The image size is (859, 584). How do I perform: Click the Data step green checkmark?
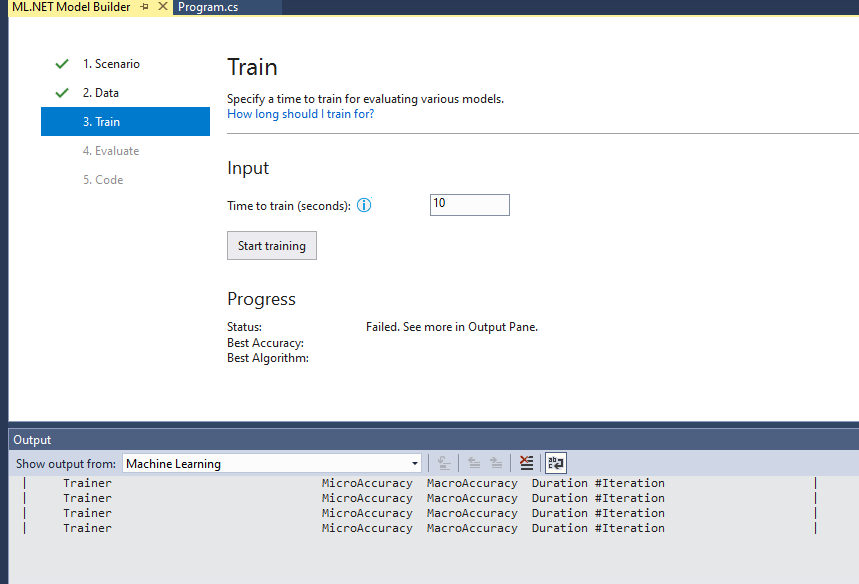62,93
